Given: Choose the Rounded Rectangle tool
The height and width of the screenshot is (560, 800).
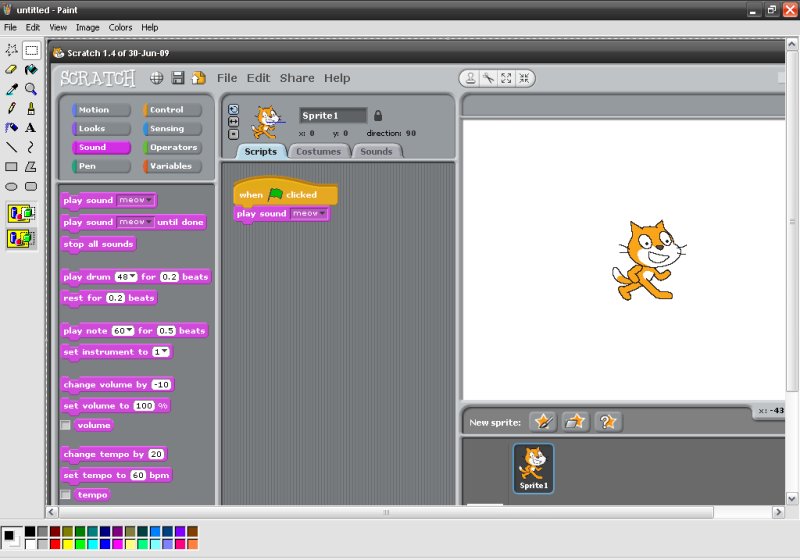Looking at the screenshot, I should click(31, 186).
